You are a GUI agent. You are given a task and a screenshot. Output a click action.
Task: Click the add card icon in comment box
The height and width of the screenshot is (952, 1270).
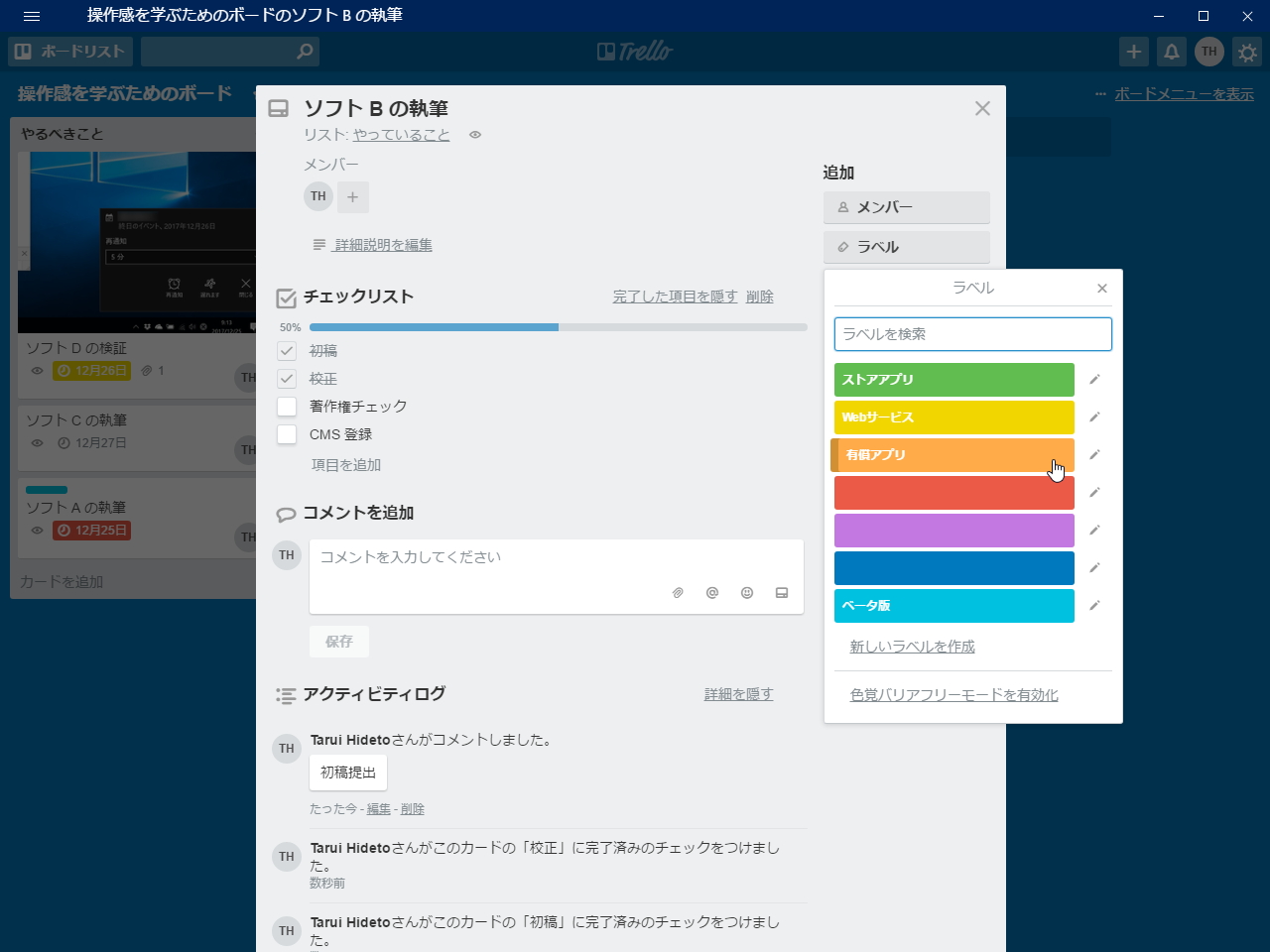pos(782,593)
